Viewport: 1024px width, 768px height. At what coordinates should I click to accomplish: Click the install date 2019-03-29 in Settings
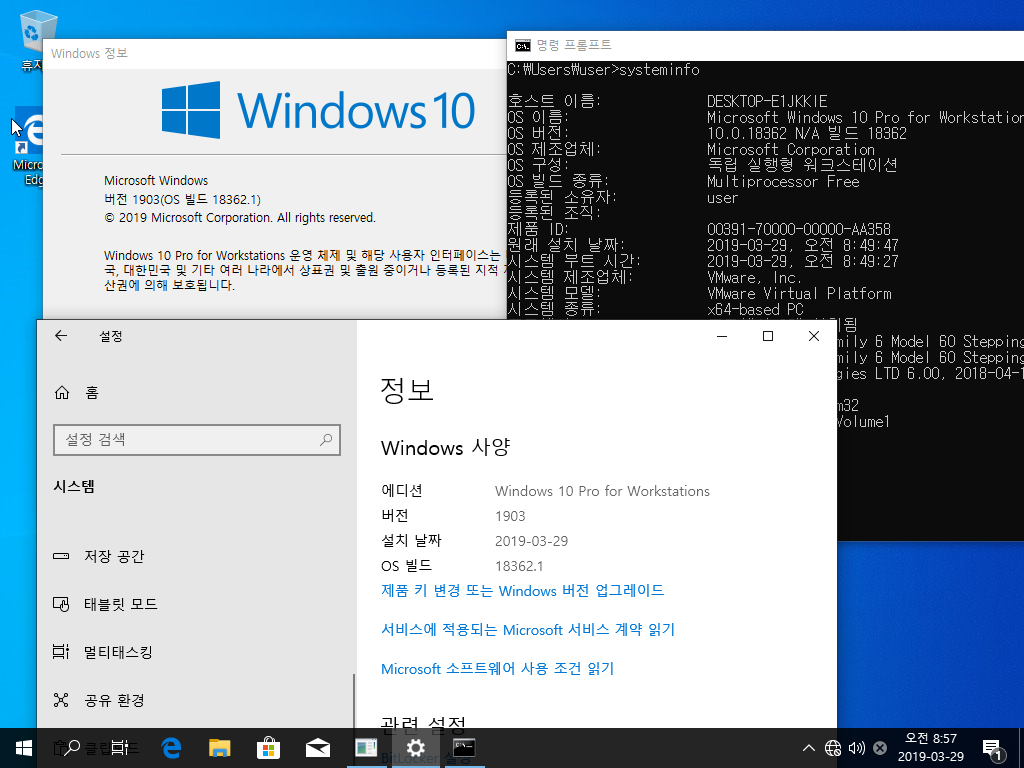[532, 541]
